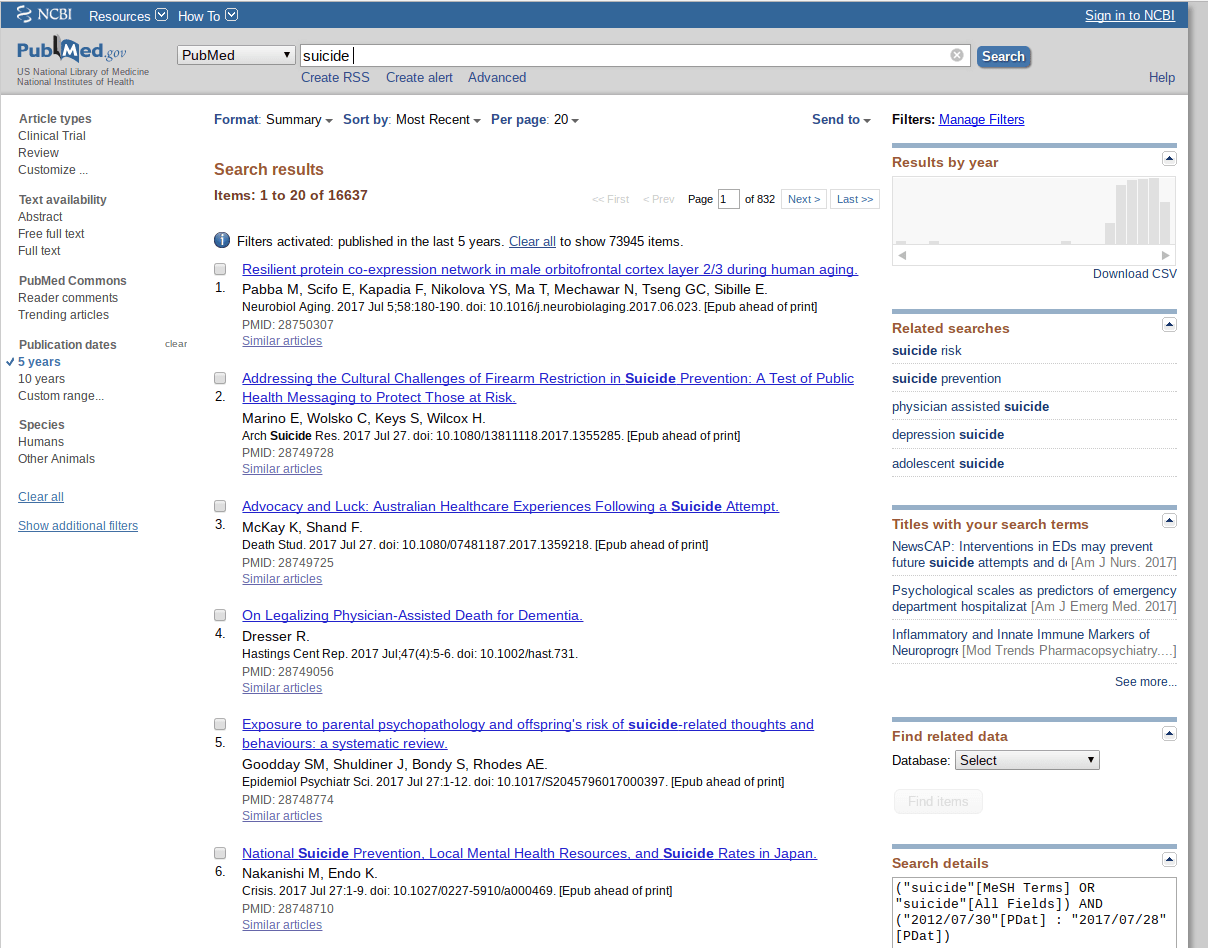Screen dimensions: 1208x948
Task: Open the database selector showing PubMed
Action: coord(235,54)
